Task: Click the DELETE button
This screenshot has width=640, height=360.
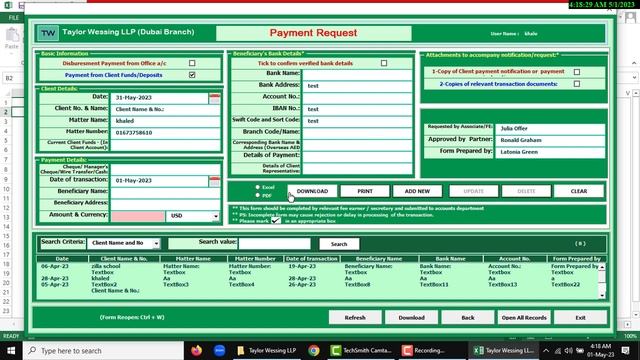Action: point(526,191)
